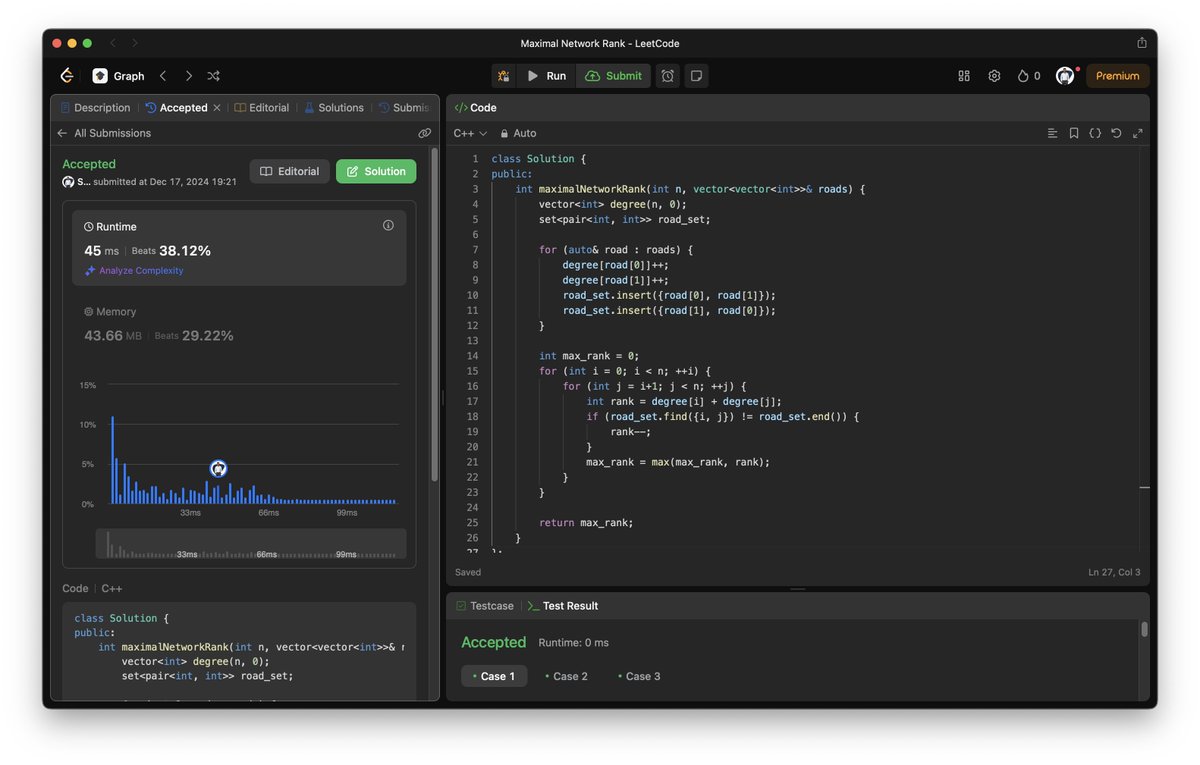Go to the previous problem arrow
This screenshot has height=765, width=1200.
point(163,76)
